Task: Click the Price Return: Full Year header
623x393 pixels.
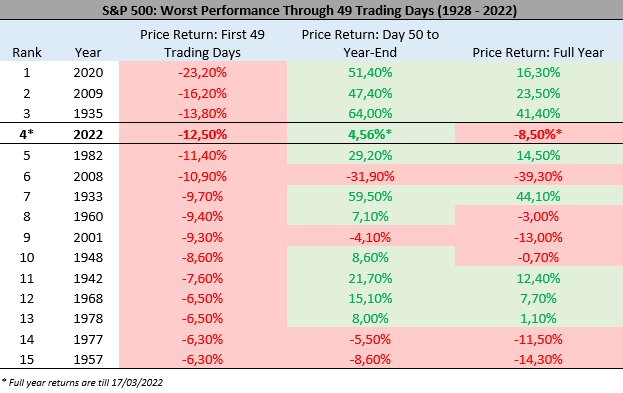Action: (x=538, y=52)
